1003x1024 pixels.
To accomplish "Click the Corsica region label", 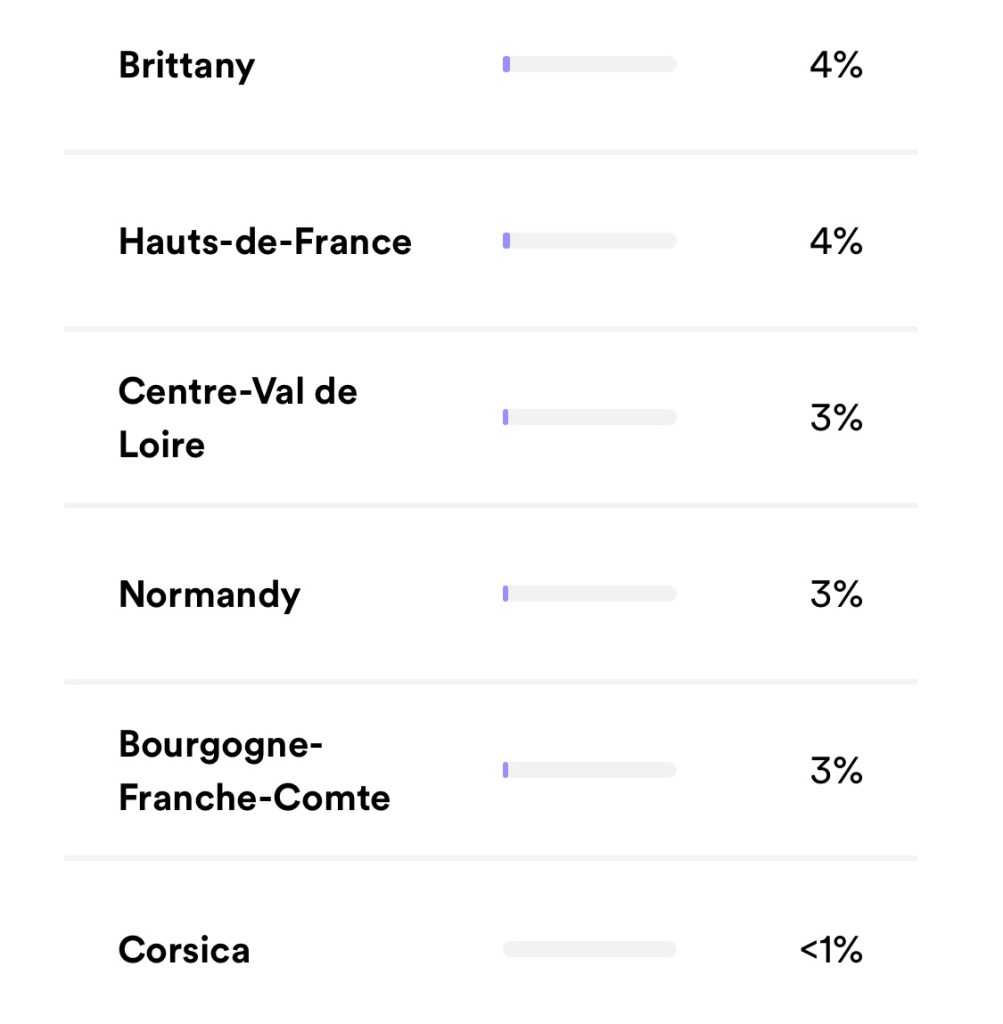I will point(184,949).
